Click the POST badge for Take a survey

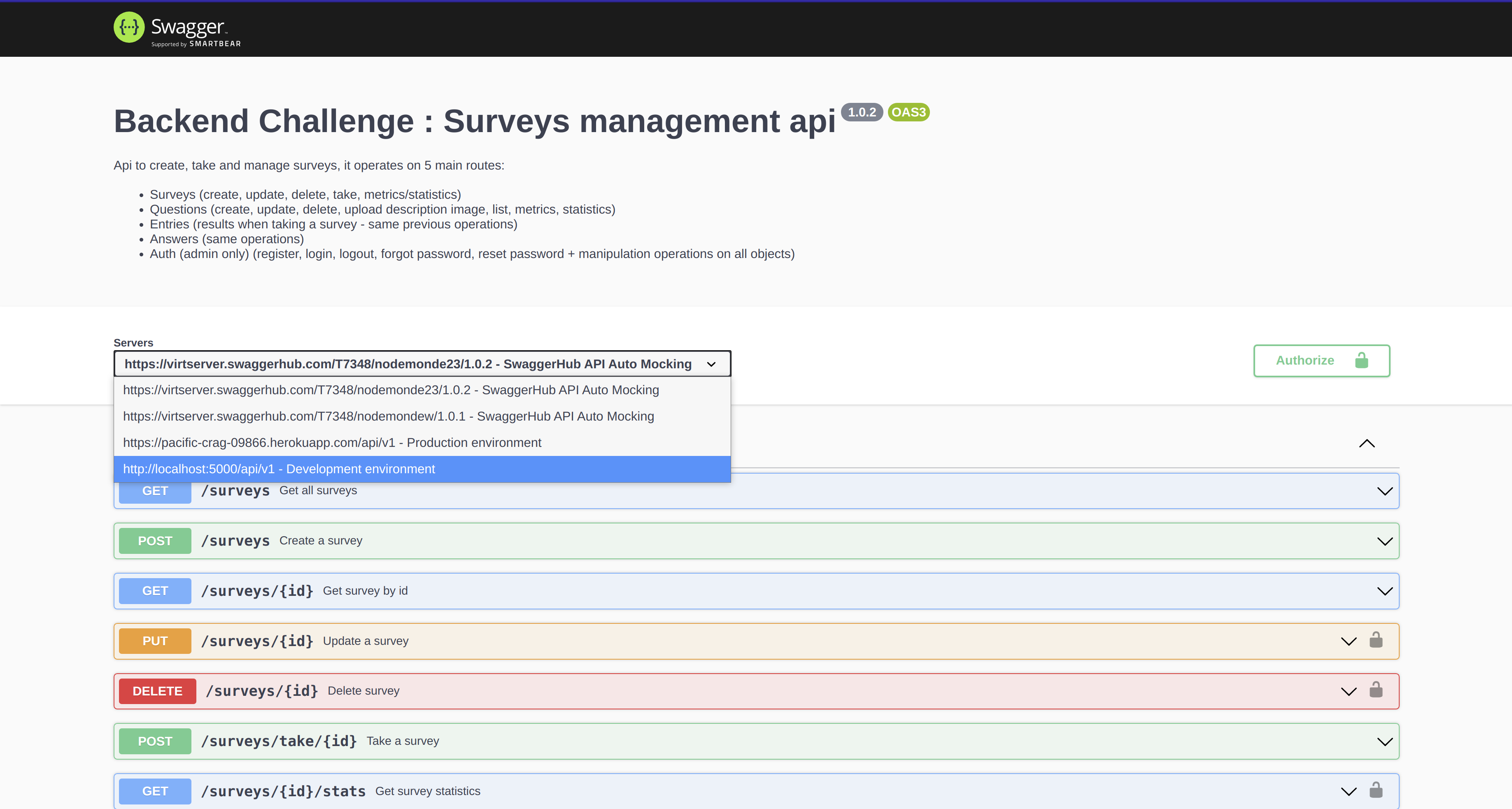click(x=155, y=742)
